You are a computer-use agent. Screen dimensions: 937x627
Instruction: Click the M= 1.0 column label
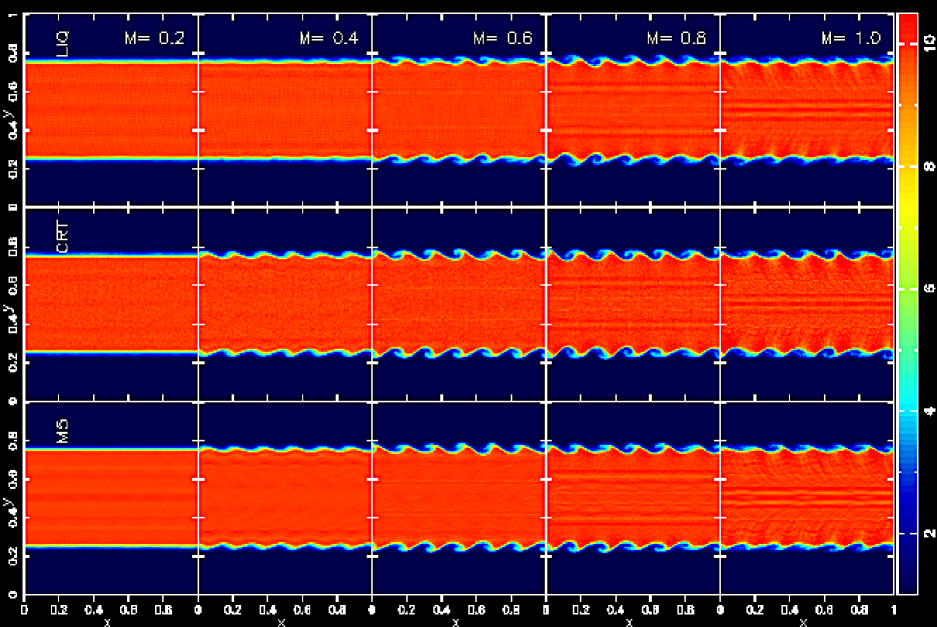point(851,38)
